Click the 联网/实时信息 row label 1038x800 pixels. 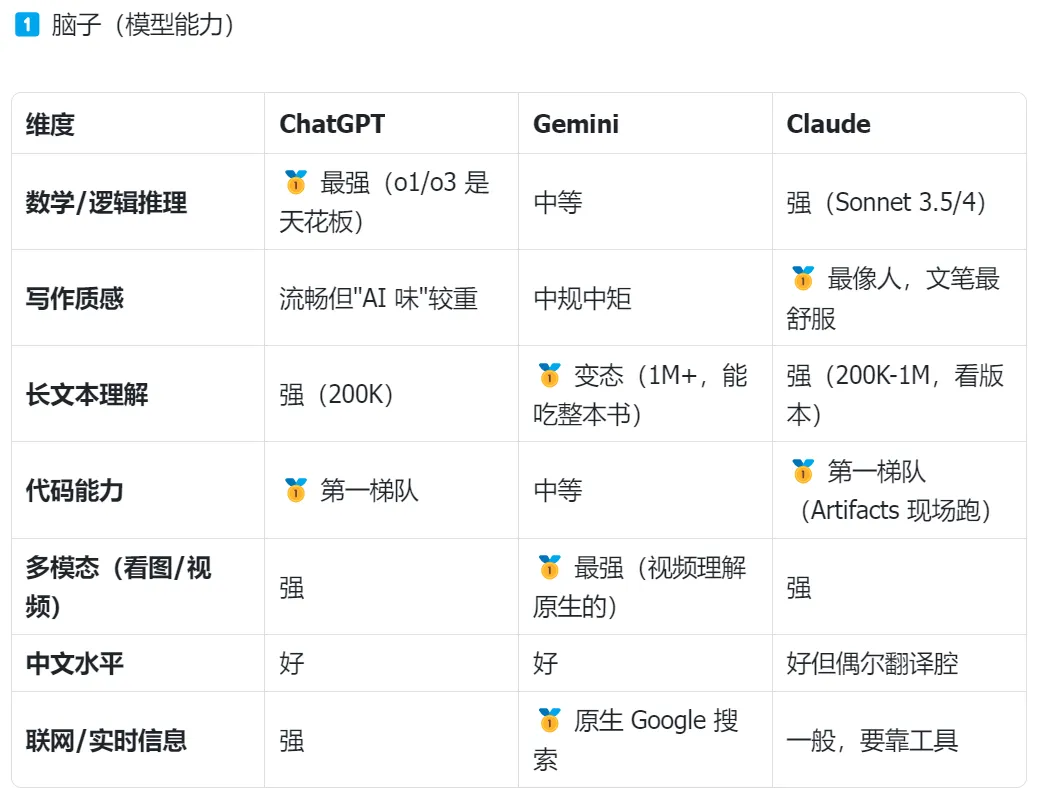click(x=106, y=740)
